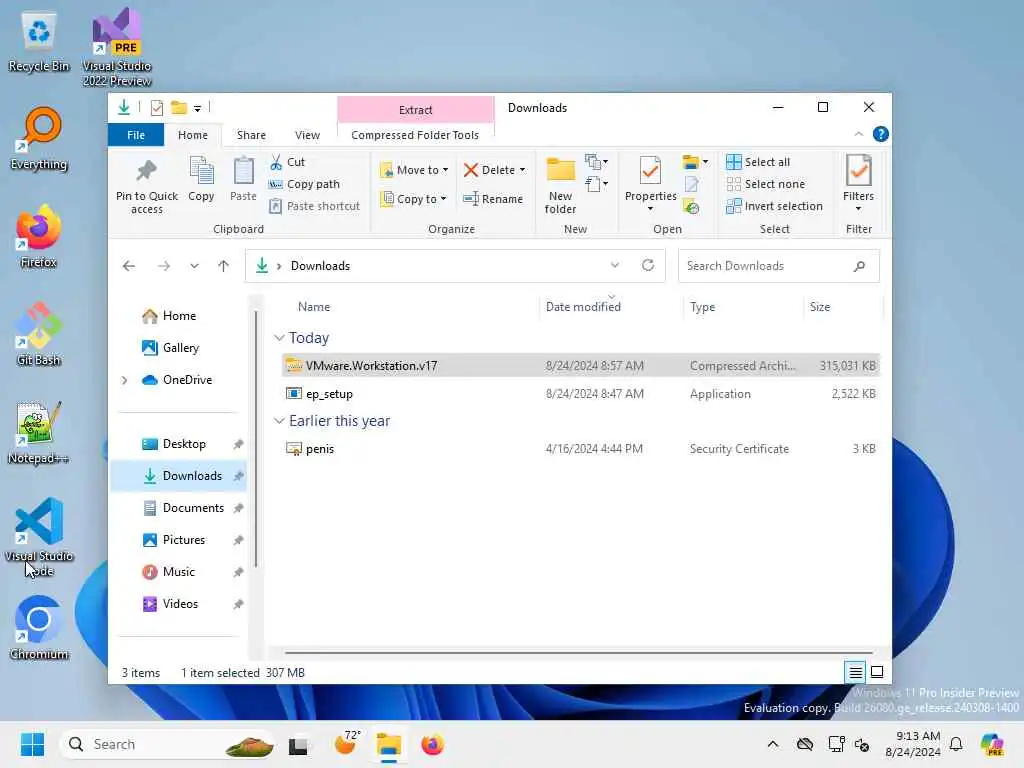Click the Help question mark icon

tap(880, 135)
